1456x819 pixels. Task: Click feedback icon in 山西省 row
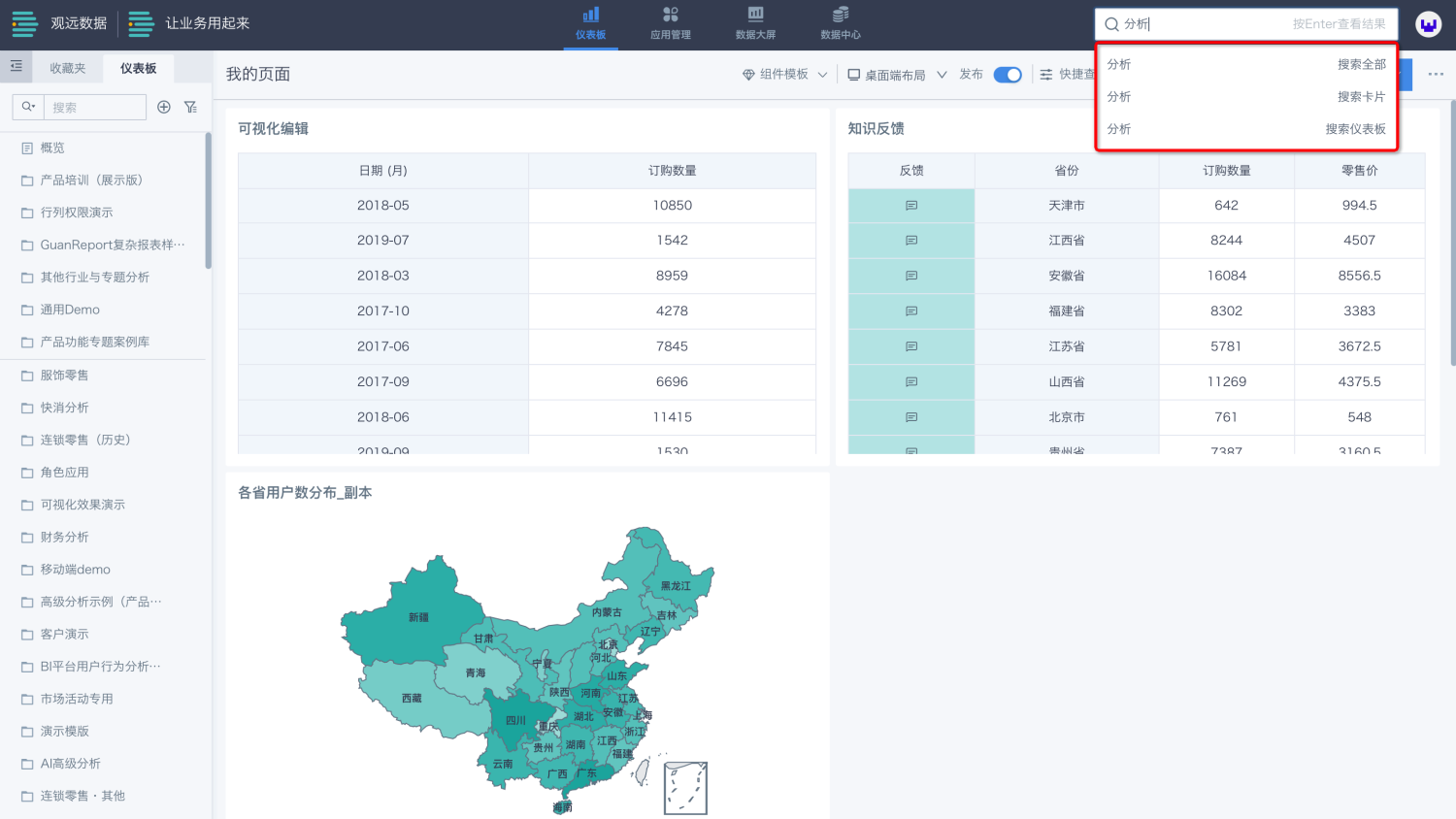911,382
